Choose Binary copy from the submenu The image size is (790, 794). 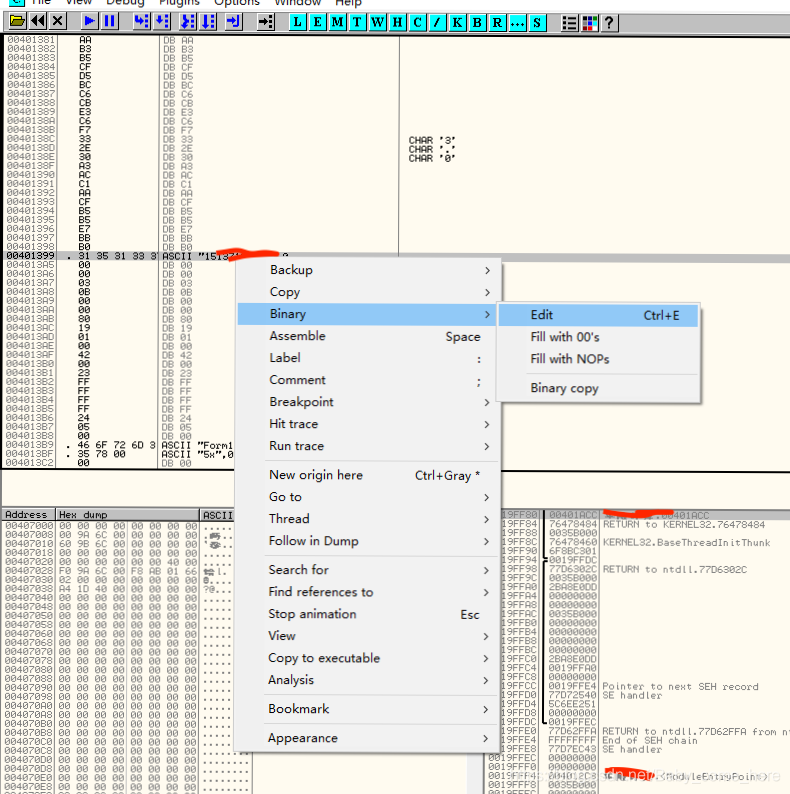click(598, 388)
